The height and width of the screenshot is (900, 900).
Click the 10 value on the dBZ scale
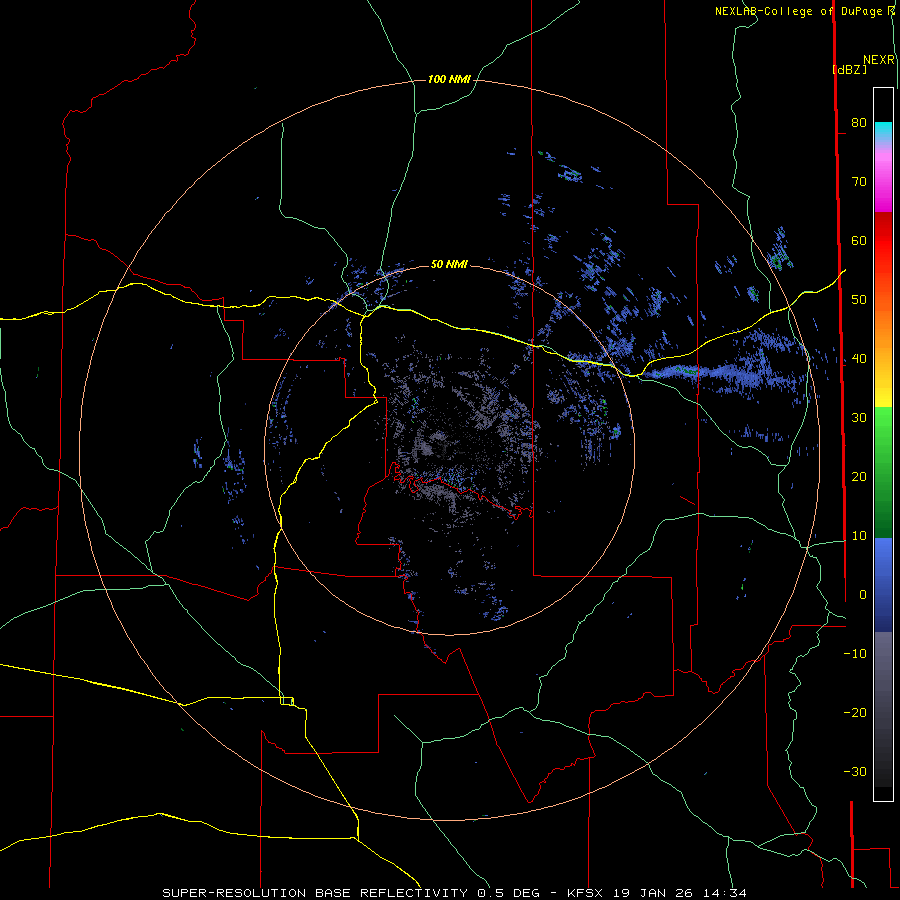pyautogui.click(x=859, y=536)
